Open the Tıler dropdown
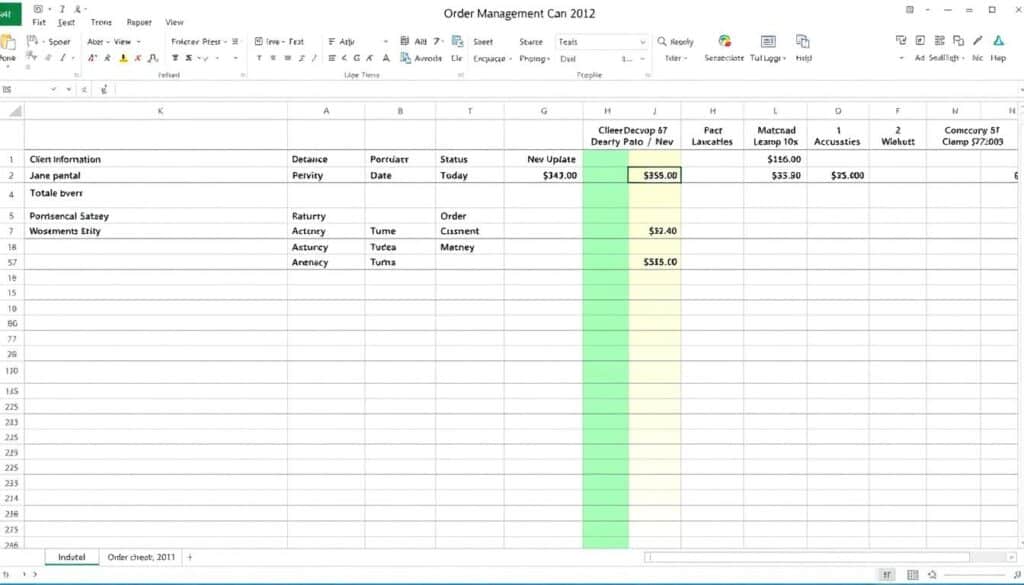 (675, 58)
